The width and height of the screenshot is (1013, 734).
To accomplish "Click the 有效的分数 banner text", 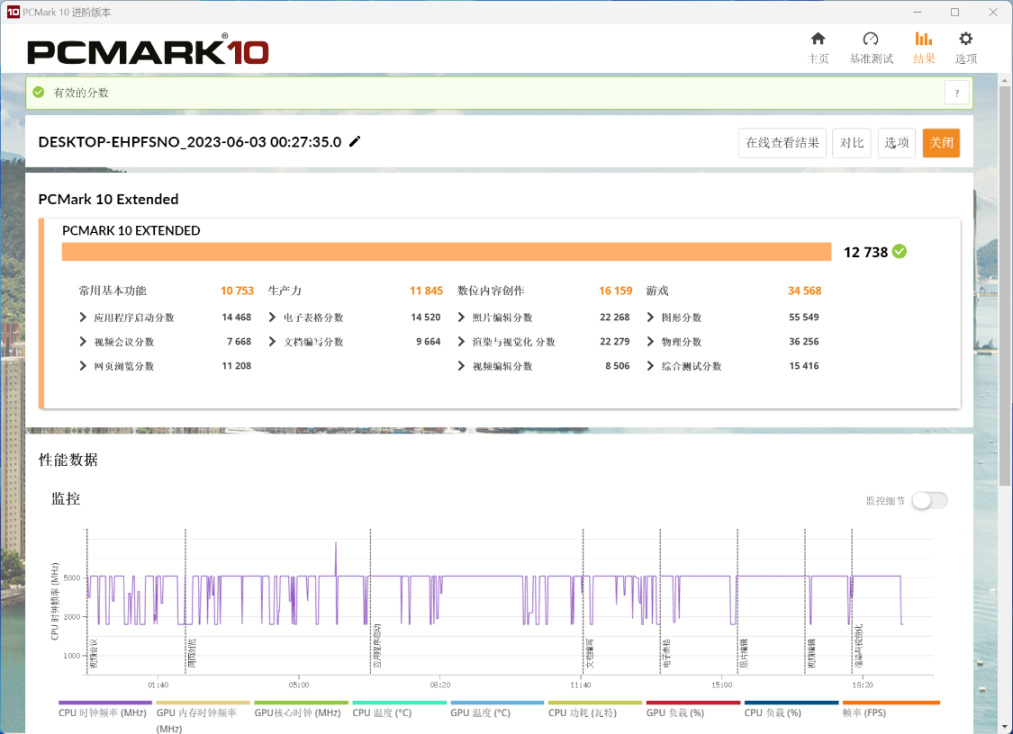I will tap(81, 92).
